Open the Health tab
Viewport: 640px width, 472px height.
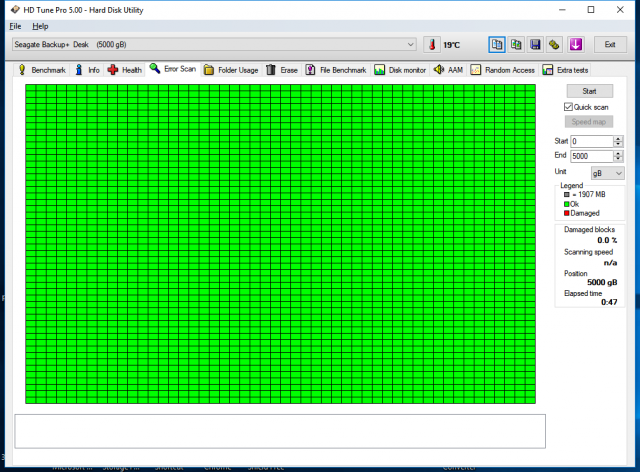[x=125, y=70]
